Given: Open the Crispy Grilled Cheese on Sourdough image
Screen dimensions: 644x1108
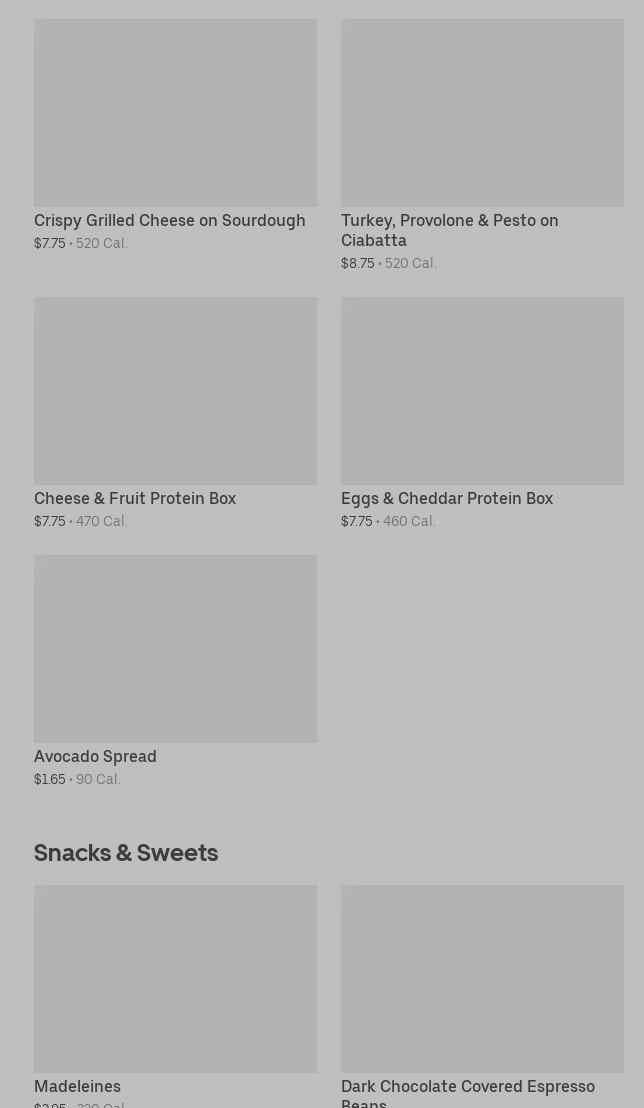Looking at the screenshot, I should (x=175, y=112).
